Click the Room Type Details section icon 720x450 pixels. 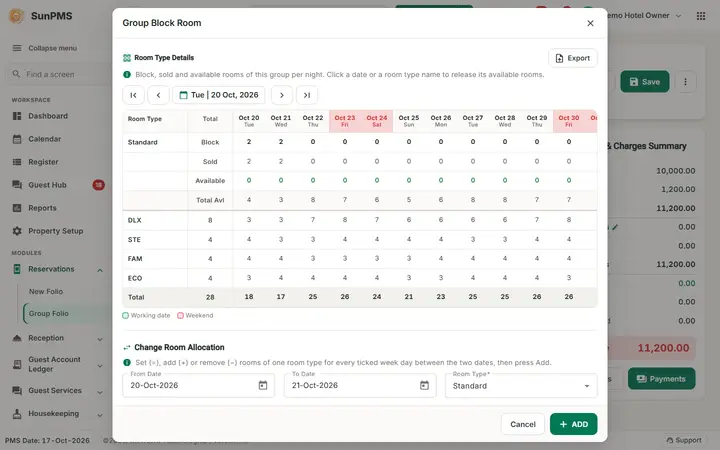[x=127, y=58]
